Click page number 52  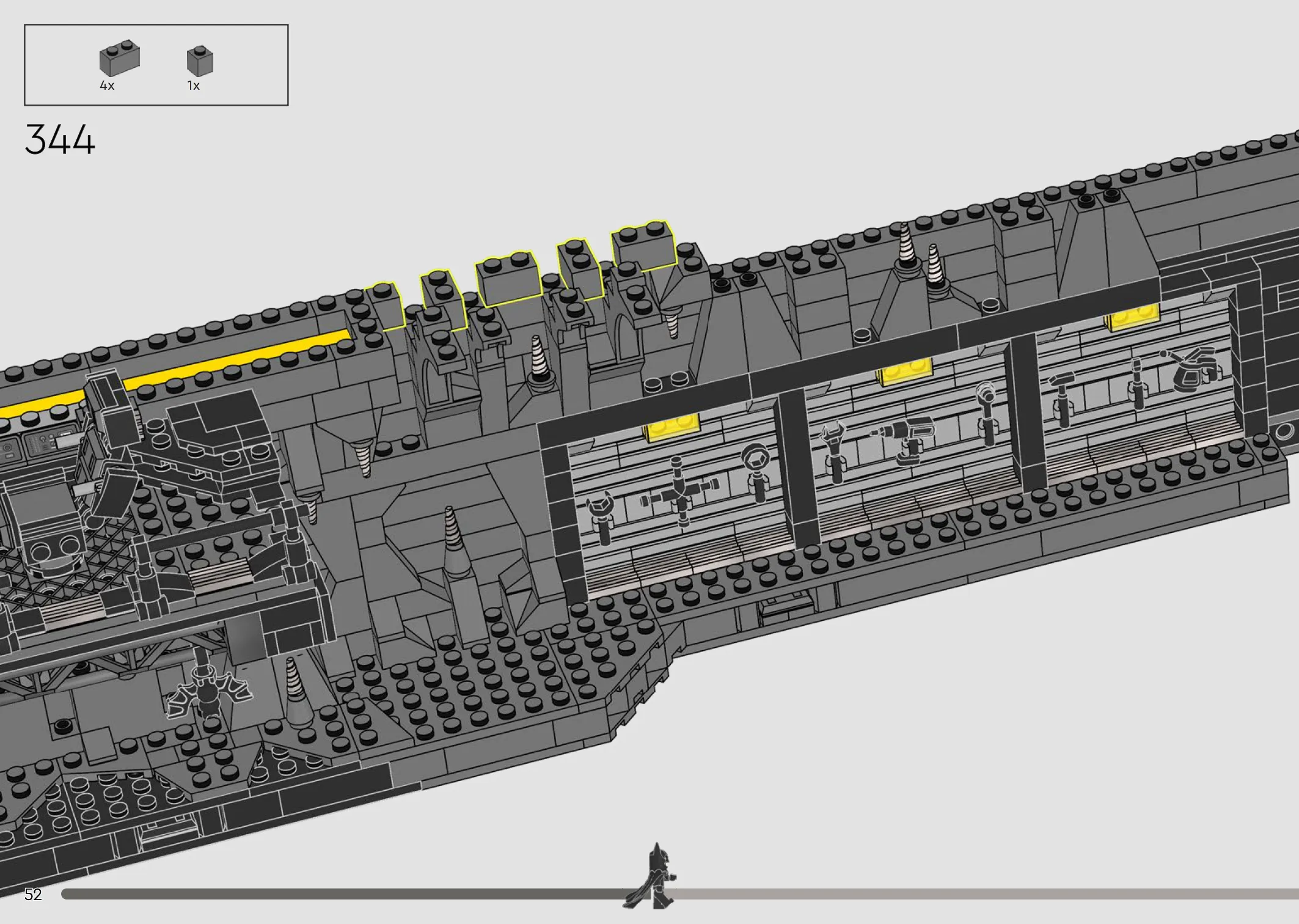pos(33,895)
